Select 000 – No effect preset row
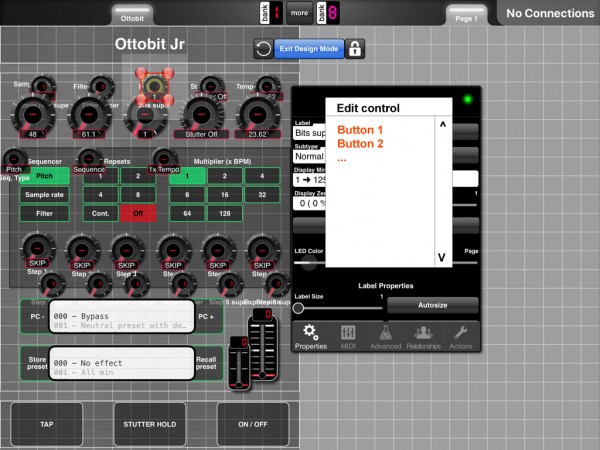The image size is (600, 450). click(122, 363)
